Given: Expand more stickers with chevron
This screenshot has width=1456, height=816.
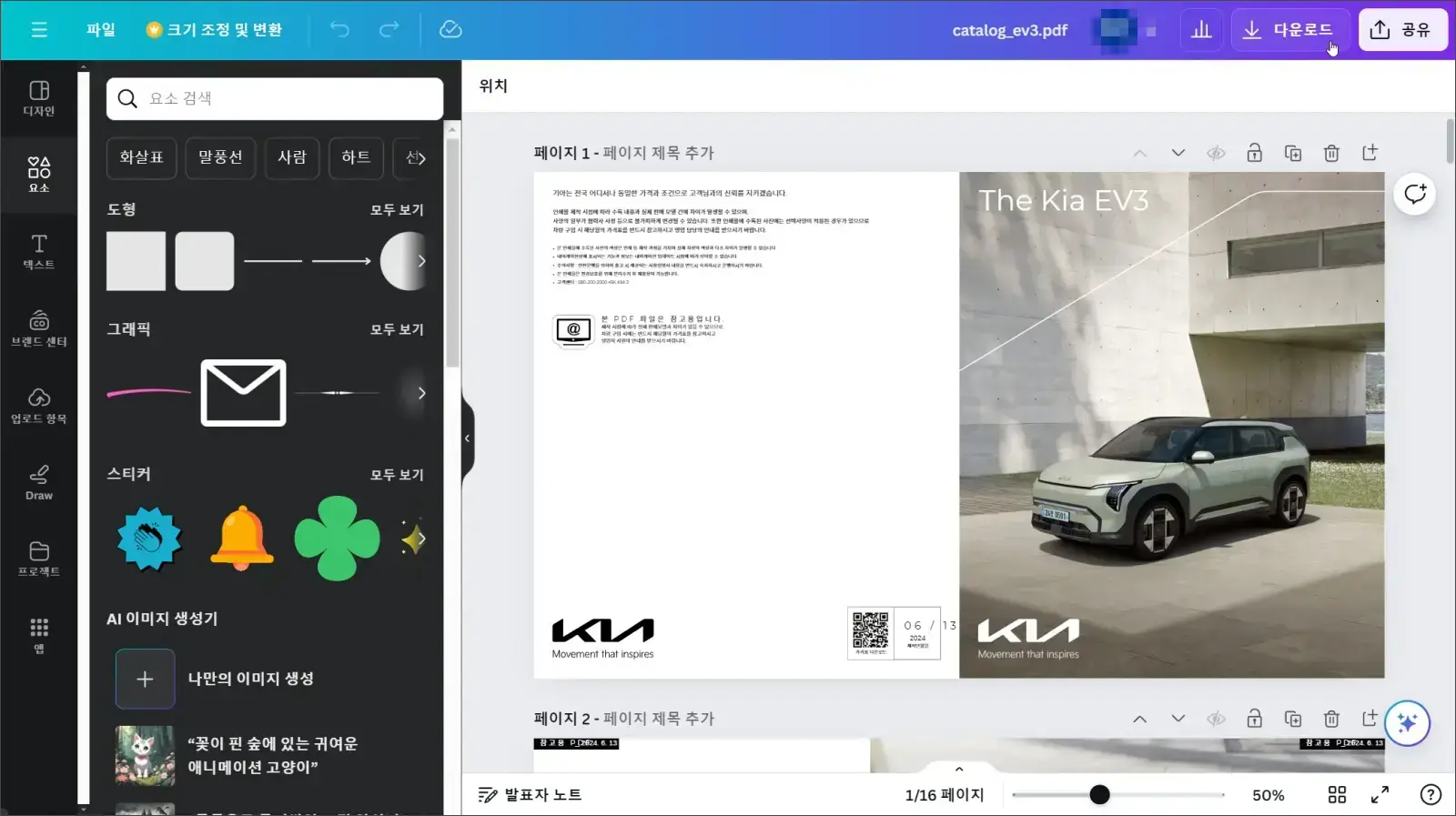Looking at the screenshot, I should (421, 539).
